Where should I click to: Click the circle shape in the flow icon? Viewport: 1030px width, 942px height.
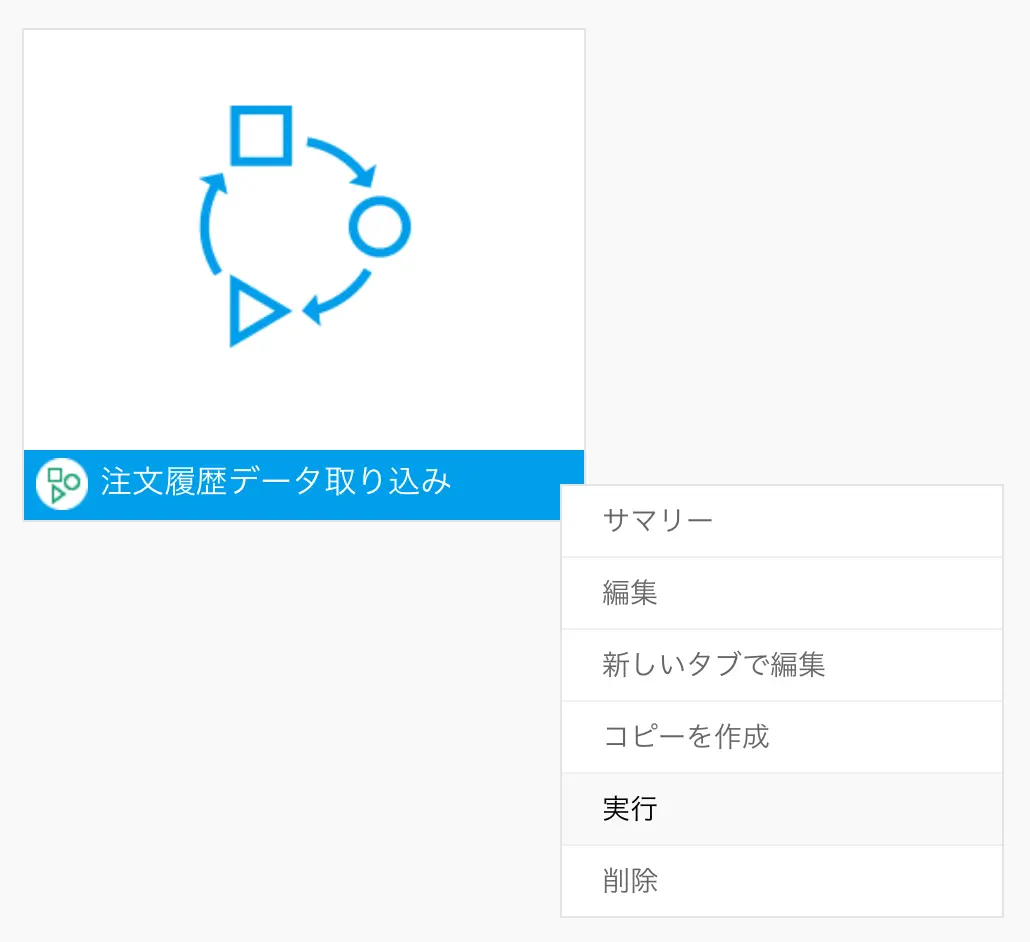point(379,226)
